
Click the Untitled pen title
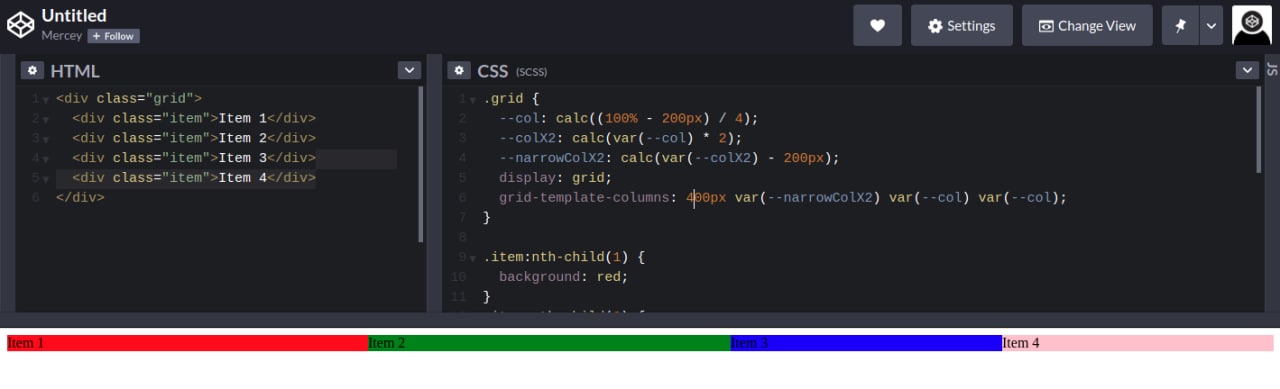(x=74, y=15)
